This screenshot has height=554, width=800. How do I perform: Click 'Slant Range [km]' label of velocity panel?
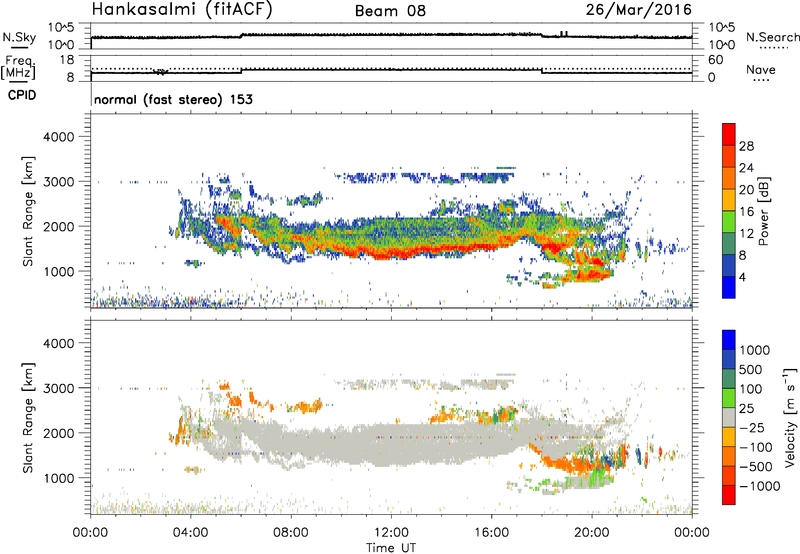tap(28, 418)
